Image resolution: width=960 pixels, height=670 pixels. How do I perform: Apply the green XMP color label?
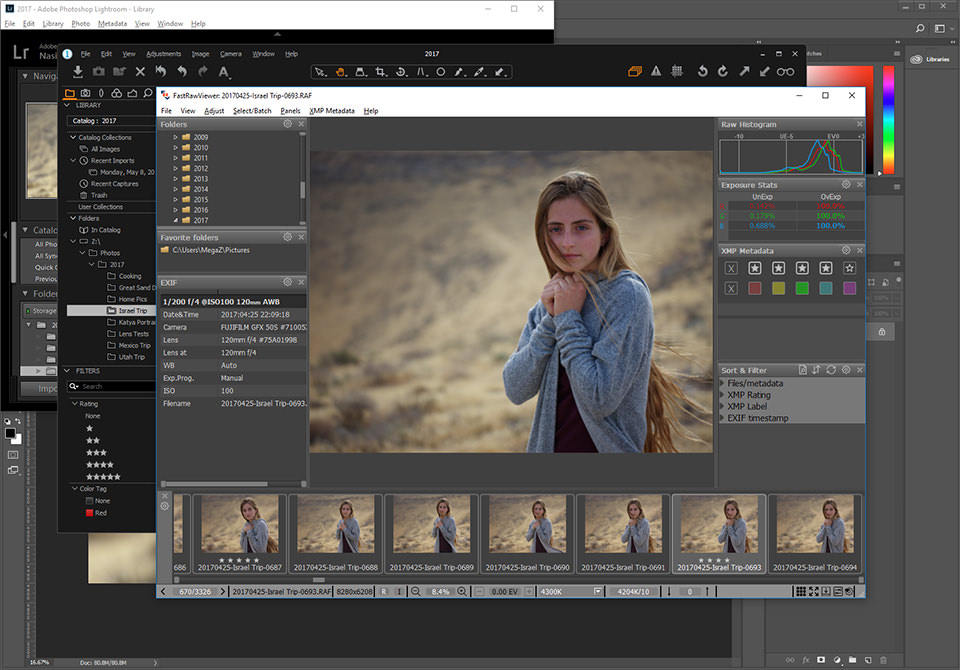coord(802,288)
